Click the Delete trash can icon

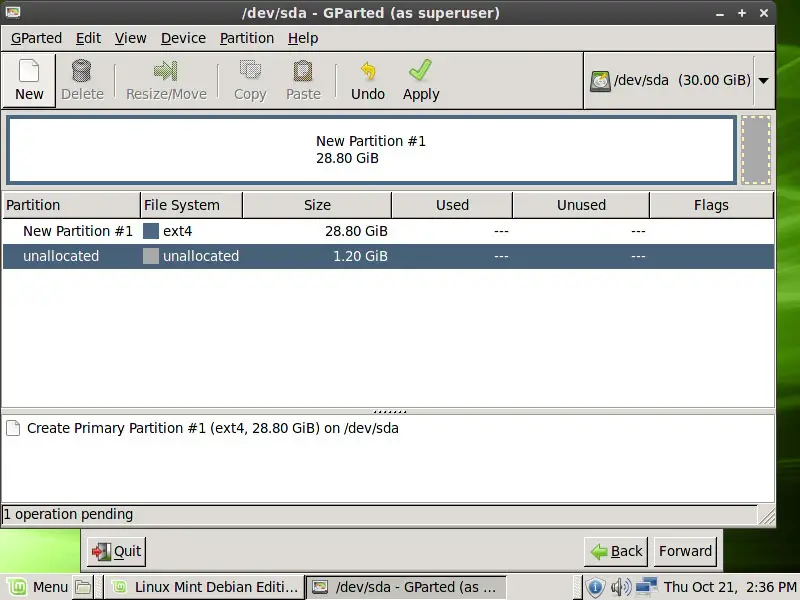click(x=82, y=70)
